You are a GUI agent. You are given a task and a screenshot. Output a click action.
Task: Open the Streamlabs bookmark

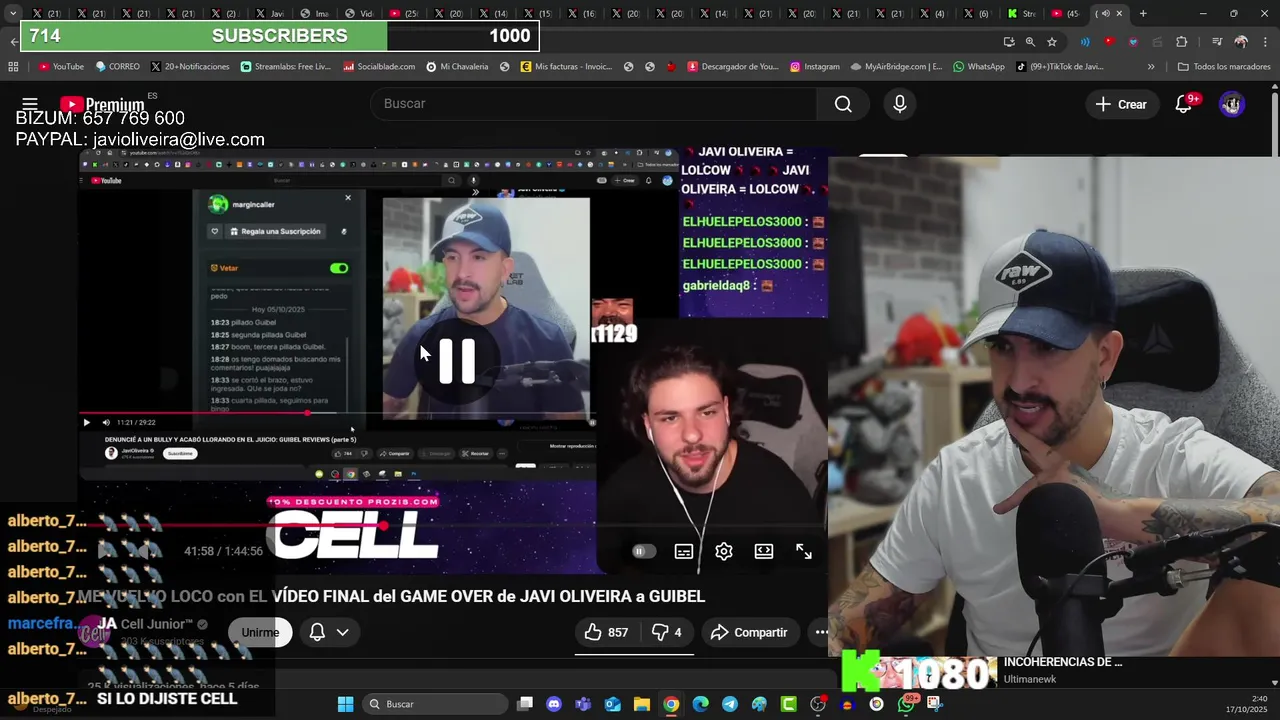[286, 66]
